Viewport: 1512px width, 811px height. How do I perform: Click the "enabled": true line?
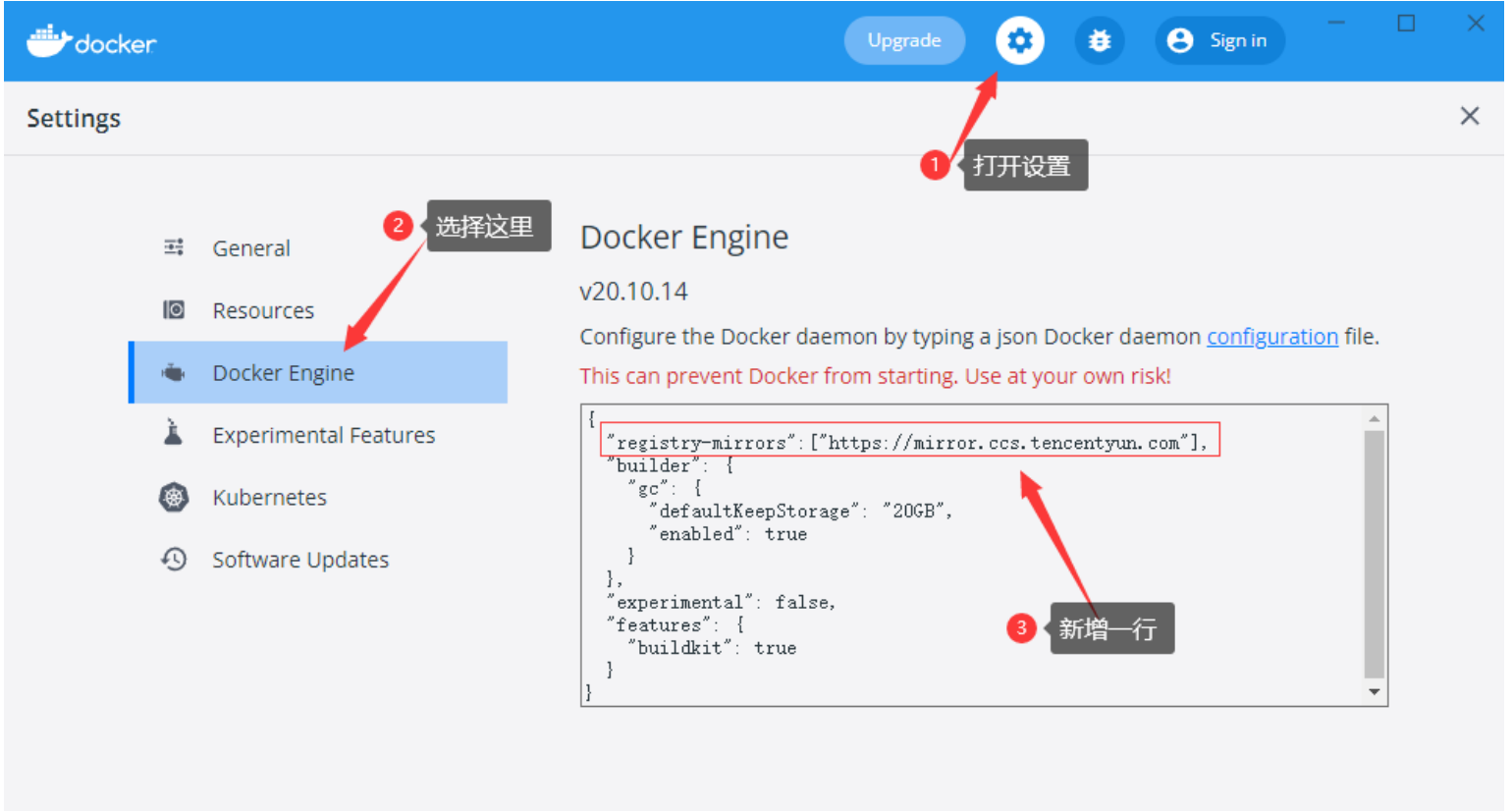[x=728, y=534]
